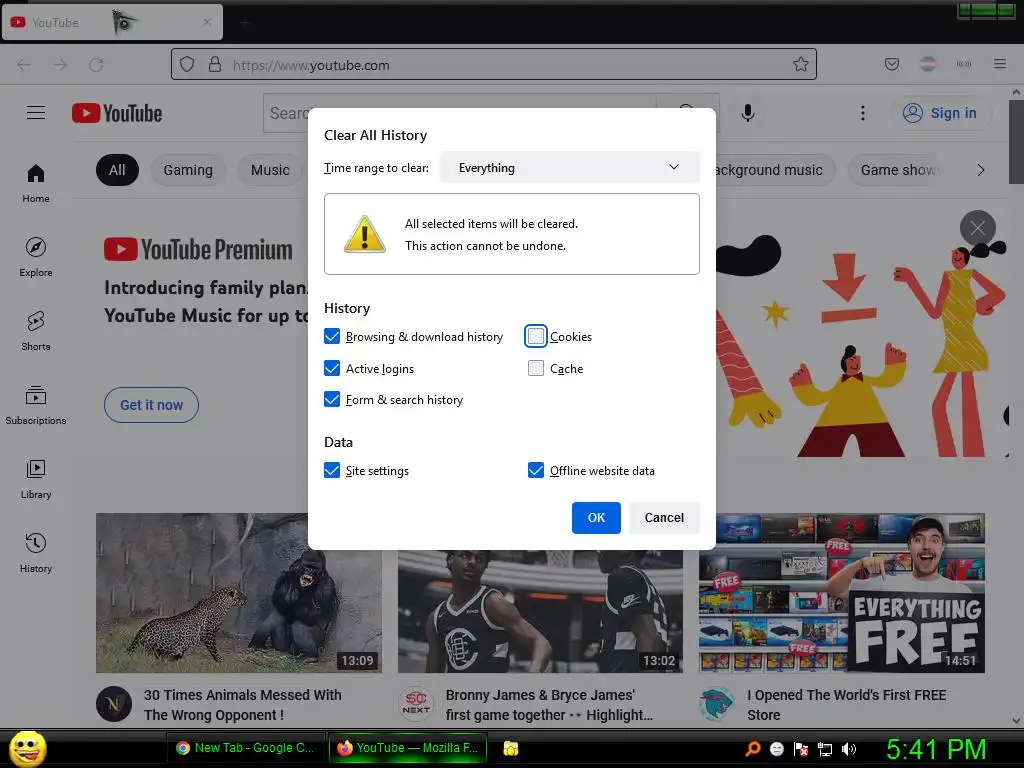Close the YouTube tab
1024x768 pixels.
pyautogui.click(x=207, y=22)
